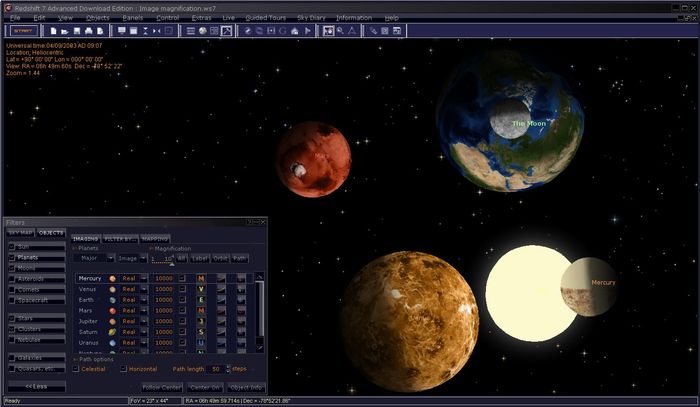This screenshot has width=700, height=407.
Task: Click the Follow Center button
Action: (x=162, y=387)
